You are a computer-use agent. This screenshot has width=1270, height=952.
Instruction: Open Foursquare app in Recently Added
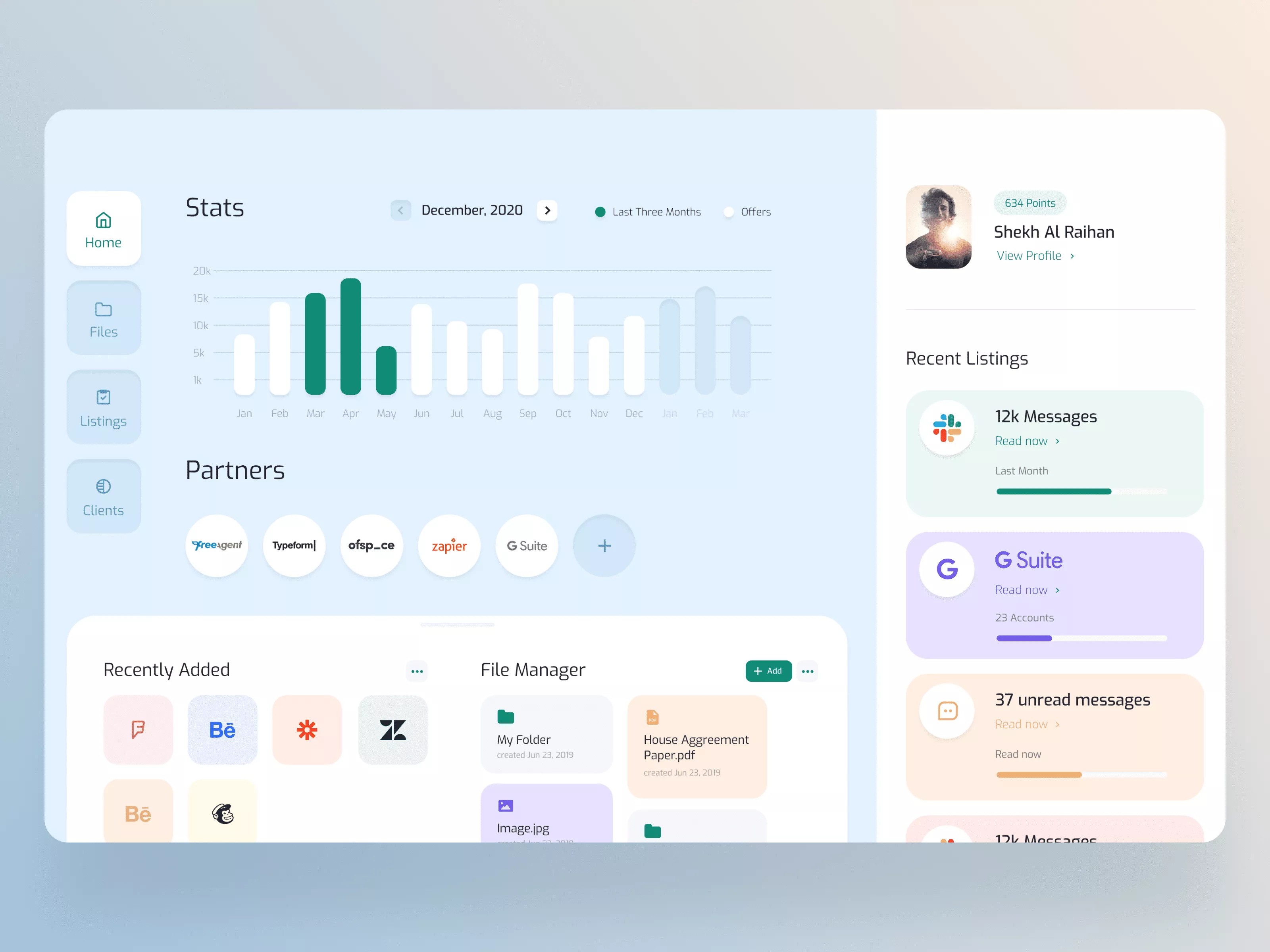pos(139,729)
